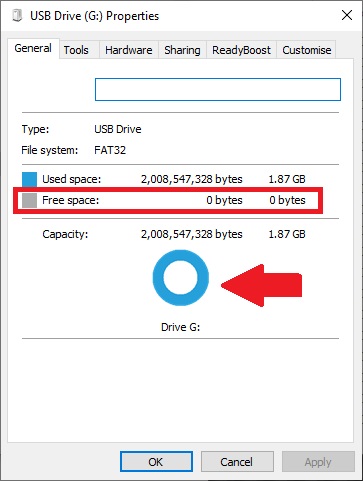Image resolution: width=363 pixels, height=481 pixels.
Task: Click the 'Used space:' label
Action: click(x=71, y=179)
